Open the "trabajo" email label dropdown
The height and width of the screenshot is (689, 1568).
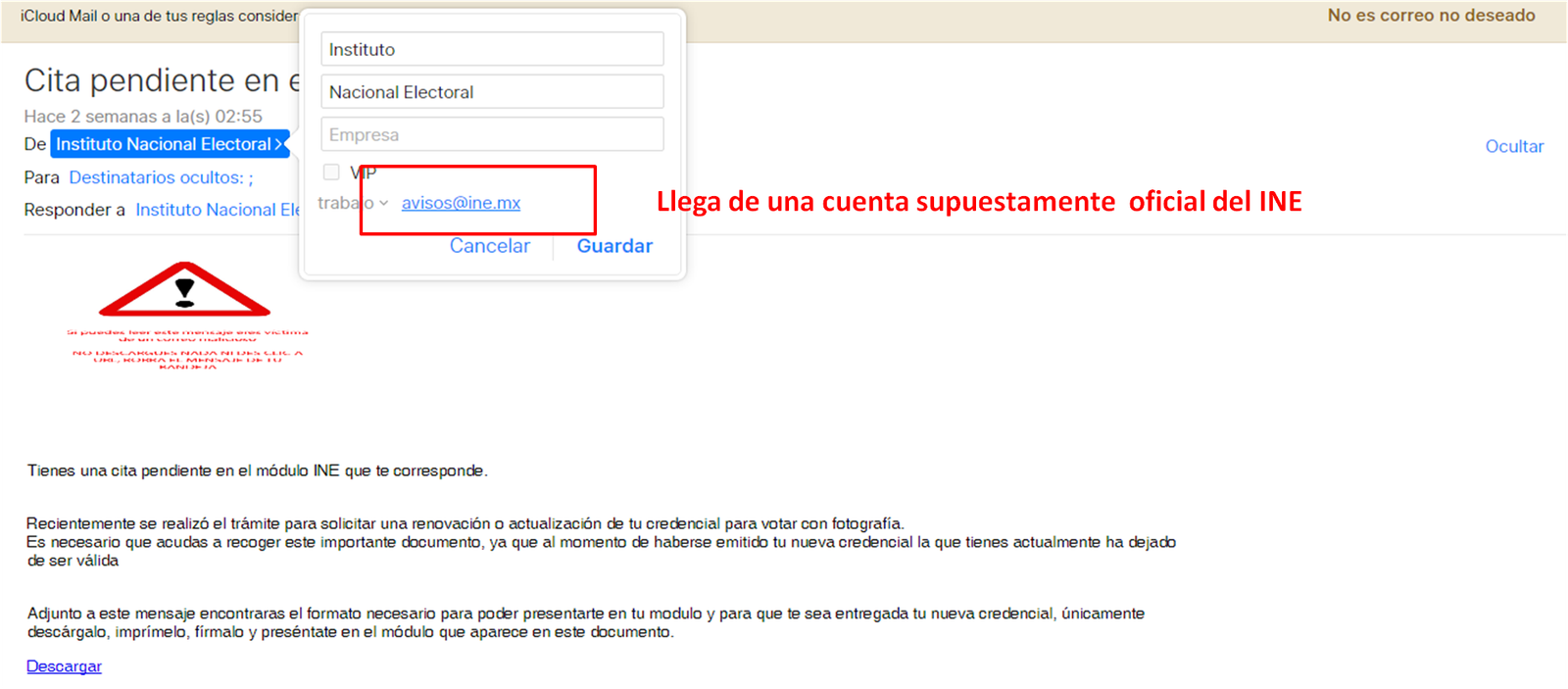pos(352,203)
